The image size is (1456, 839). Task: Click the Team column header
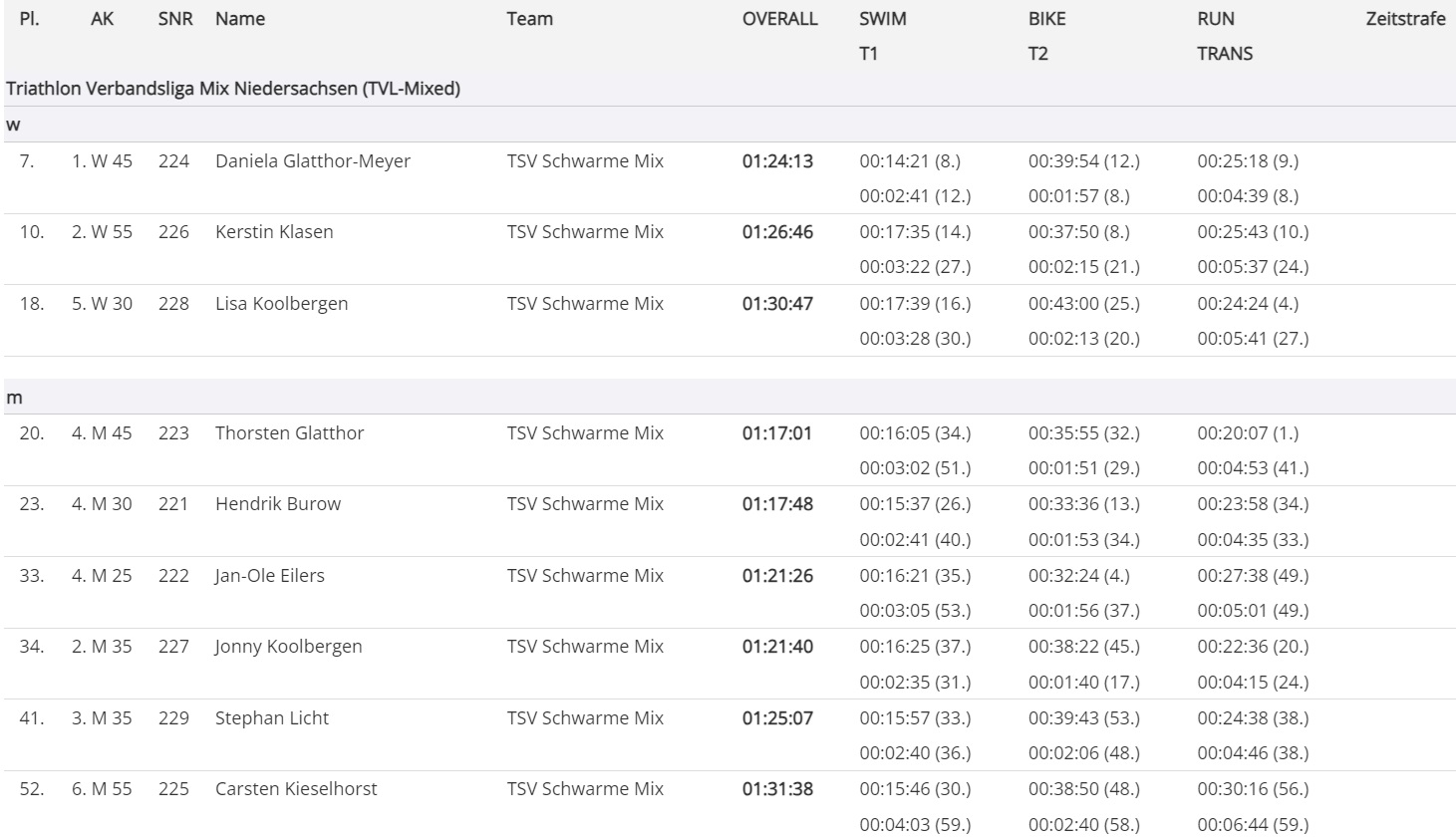click(x=529, y=19)
